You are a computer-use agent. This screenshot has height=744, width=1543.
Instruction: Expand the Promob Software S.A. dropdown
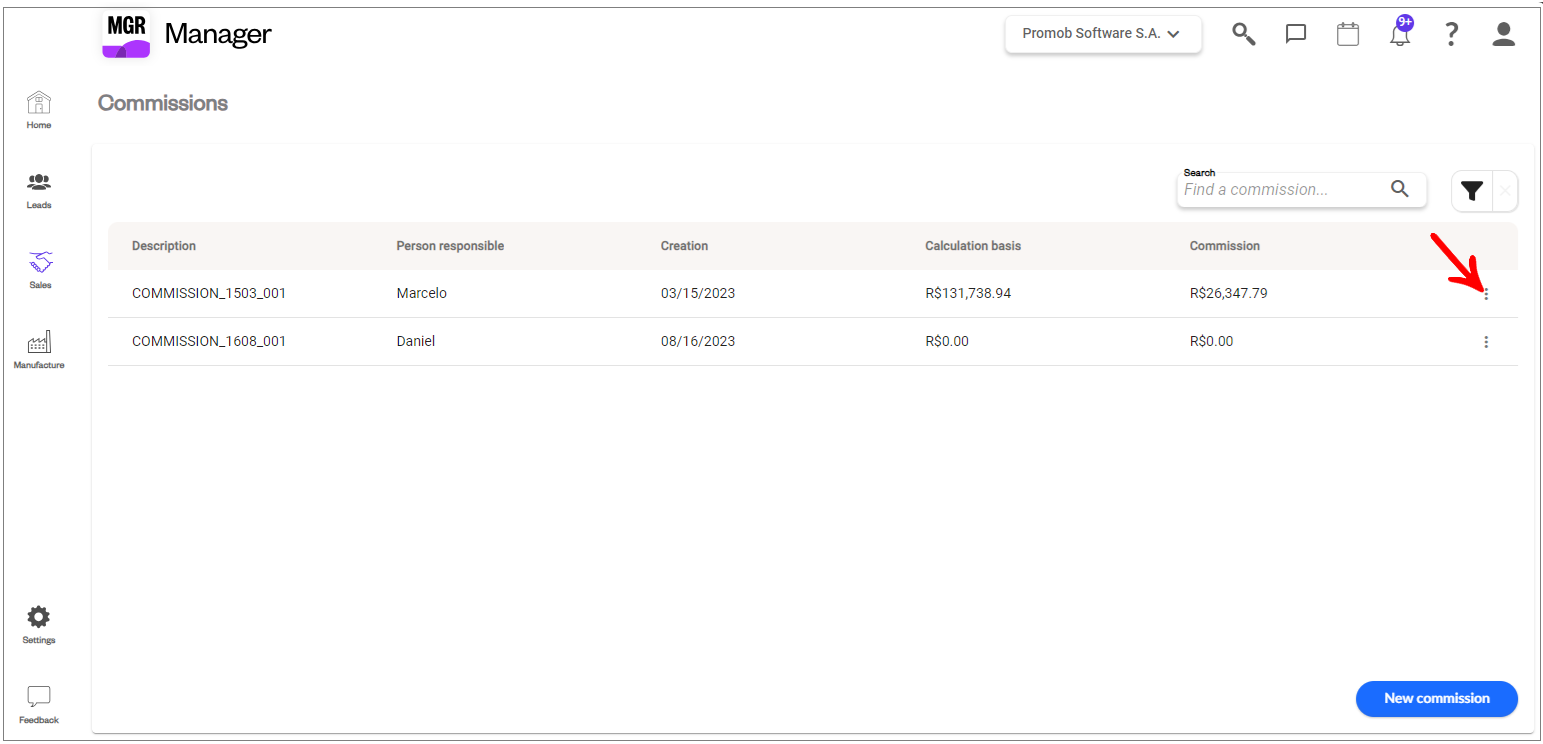coord(1103,34)
